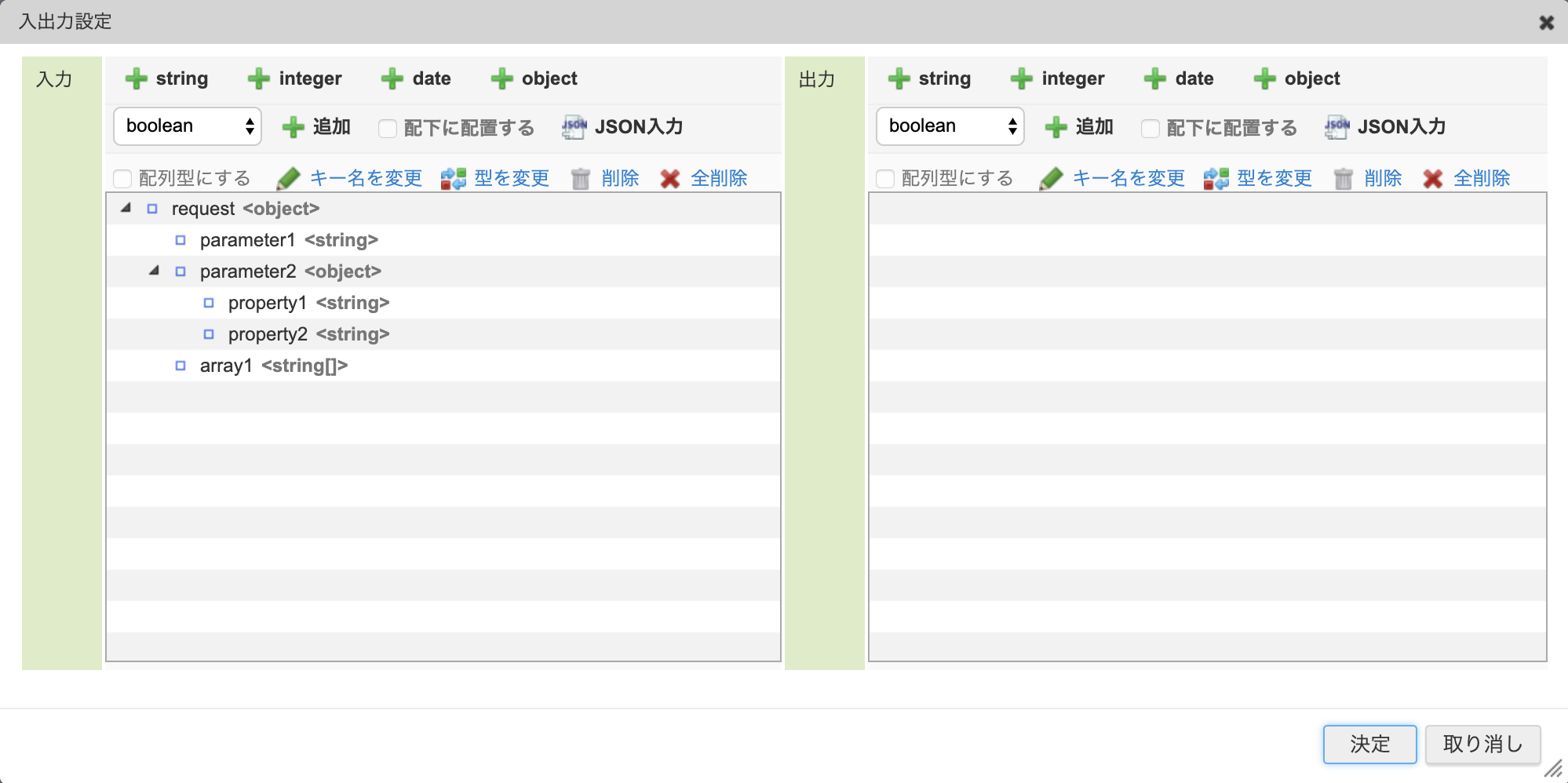Screen dimensions: 1568x783
Task: Select the parameter1 string row
Action: tap(443, 240)
